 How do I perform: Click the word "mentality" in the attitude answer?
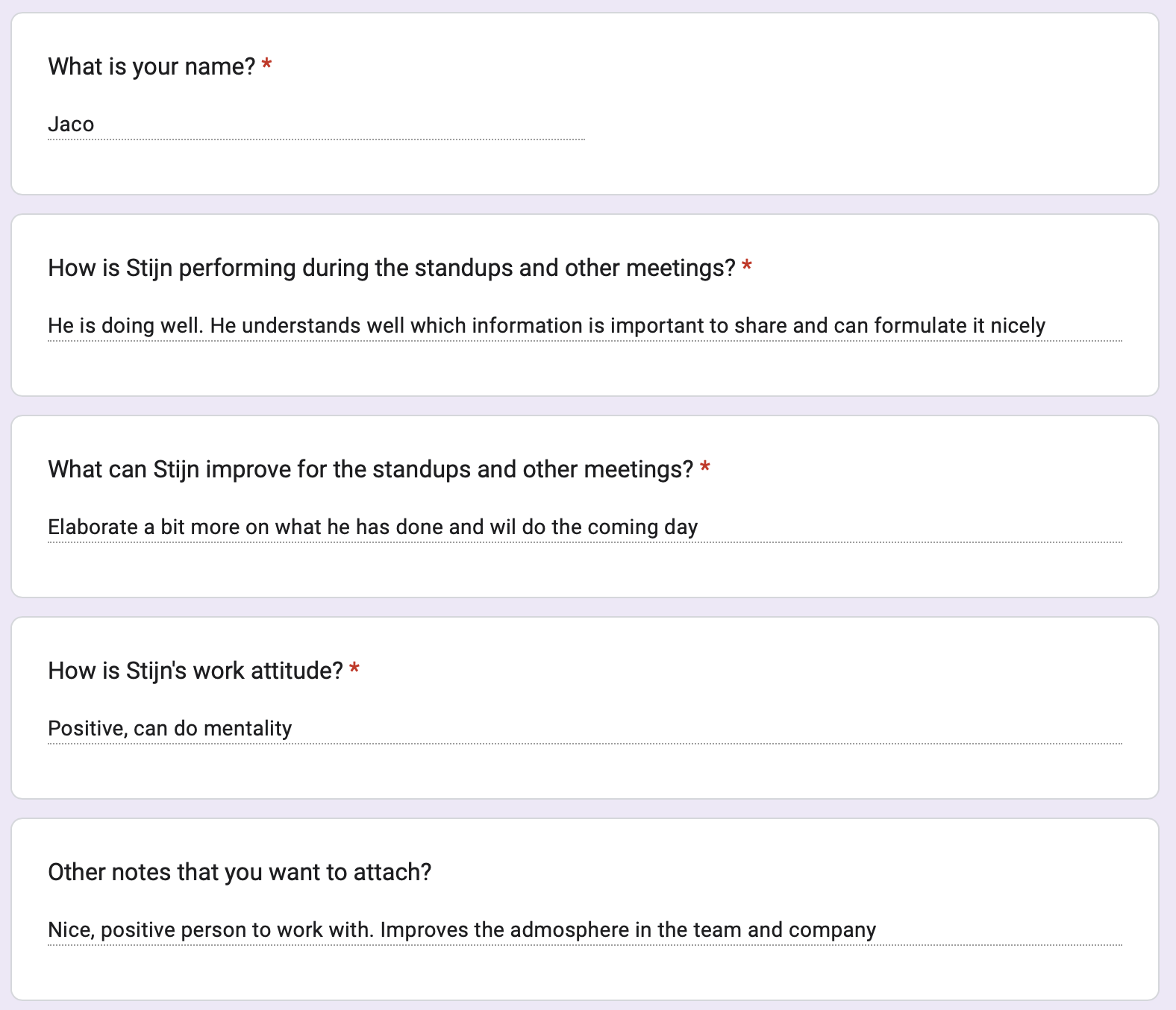point(247,729)
